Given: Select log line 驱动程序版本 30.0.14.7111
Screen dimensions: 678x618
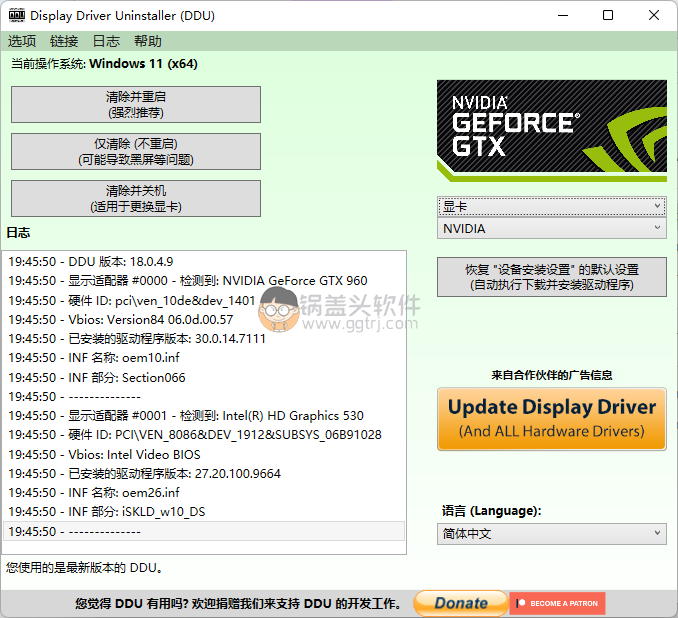Looking at the screenshot, I should tap(204, 339).
